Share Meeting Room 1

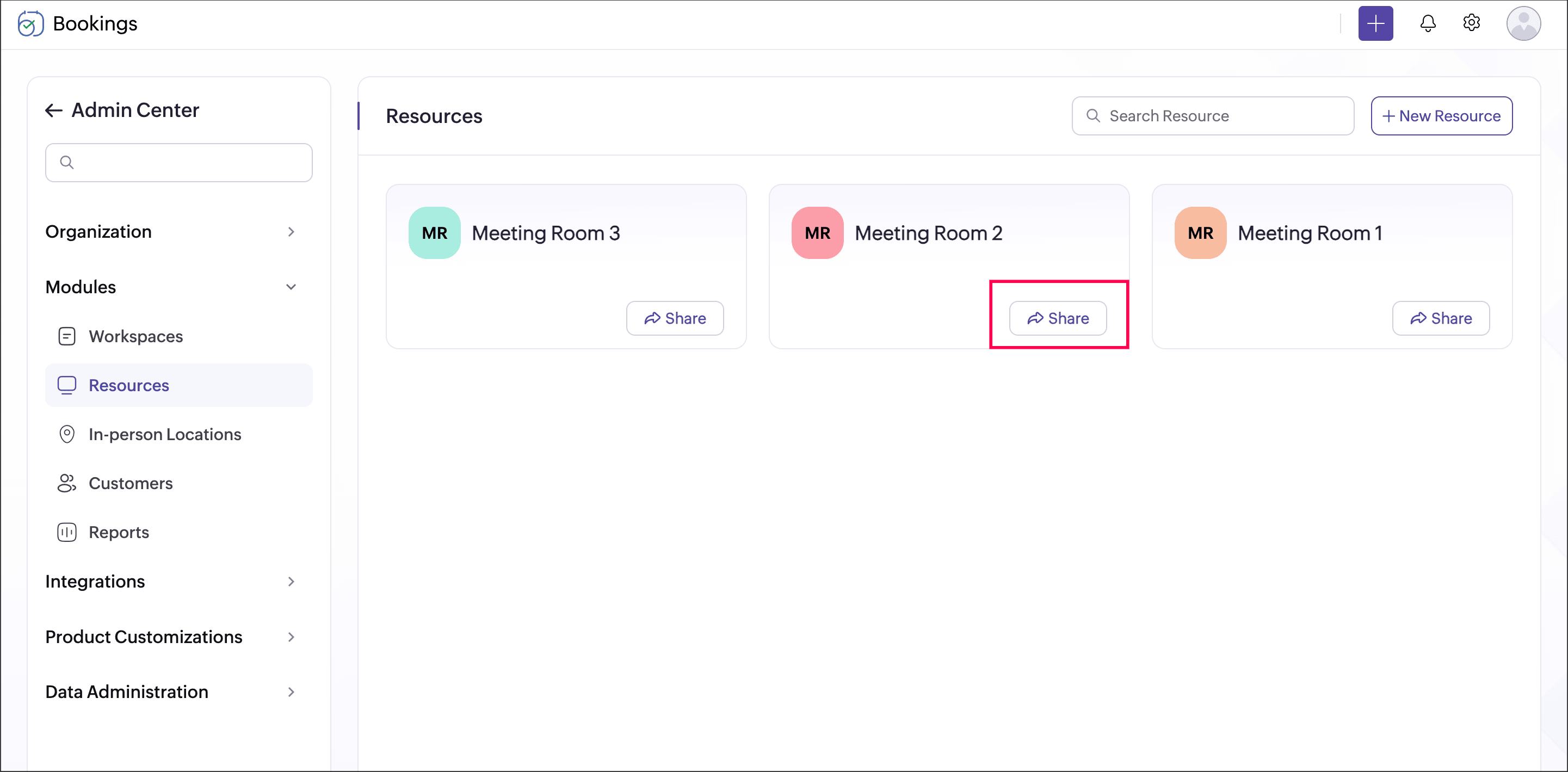coord(1440,318)
